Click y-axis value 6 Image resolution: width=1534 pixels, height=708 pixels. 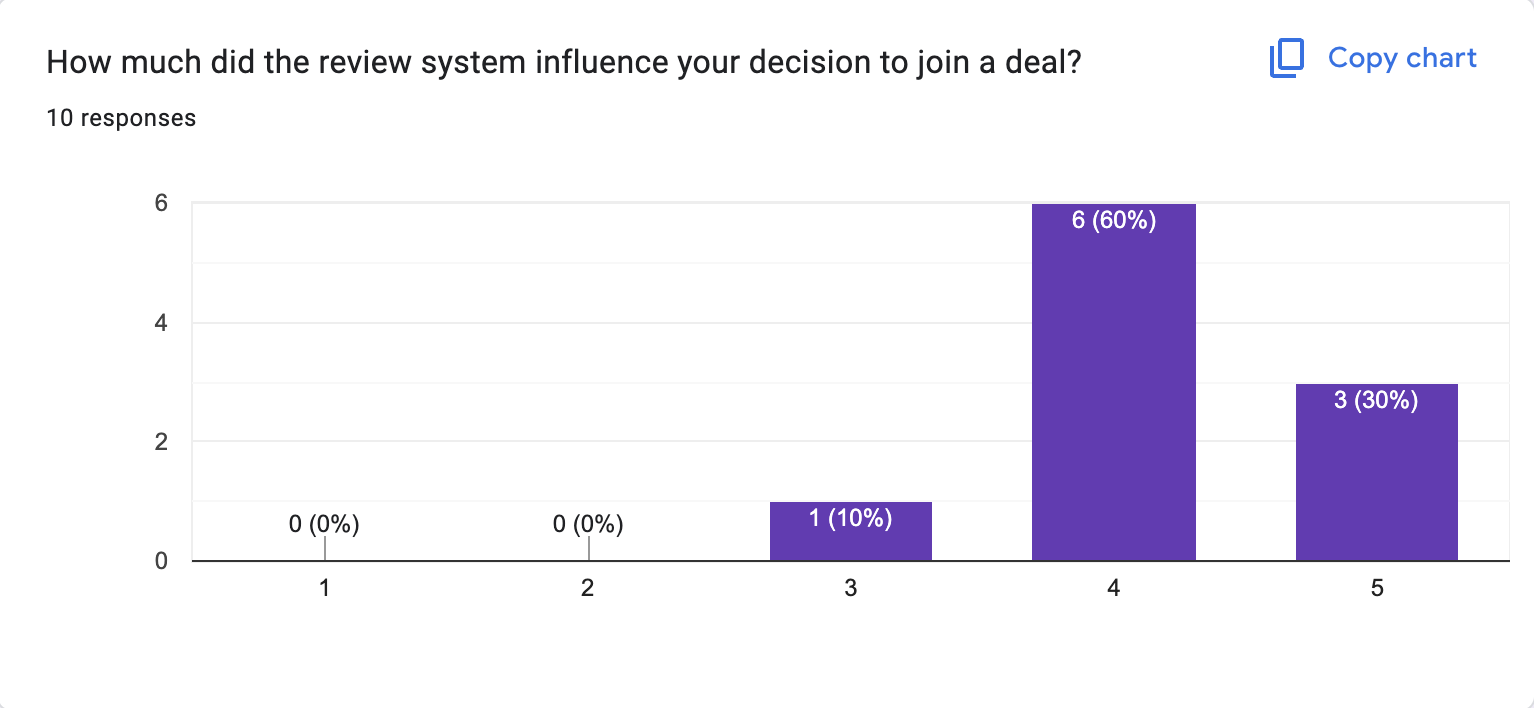click(160, 203)
